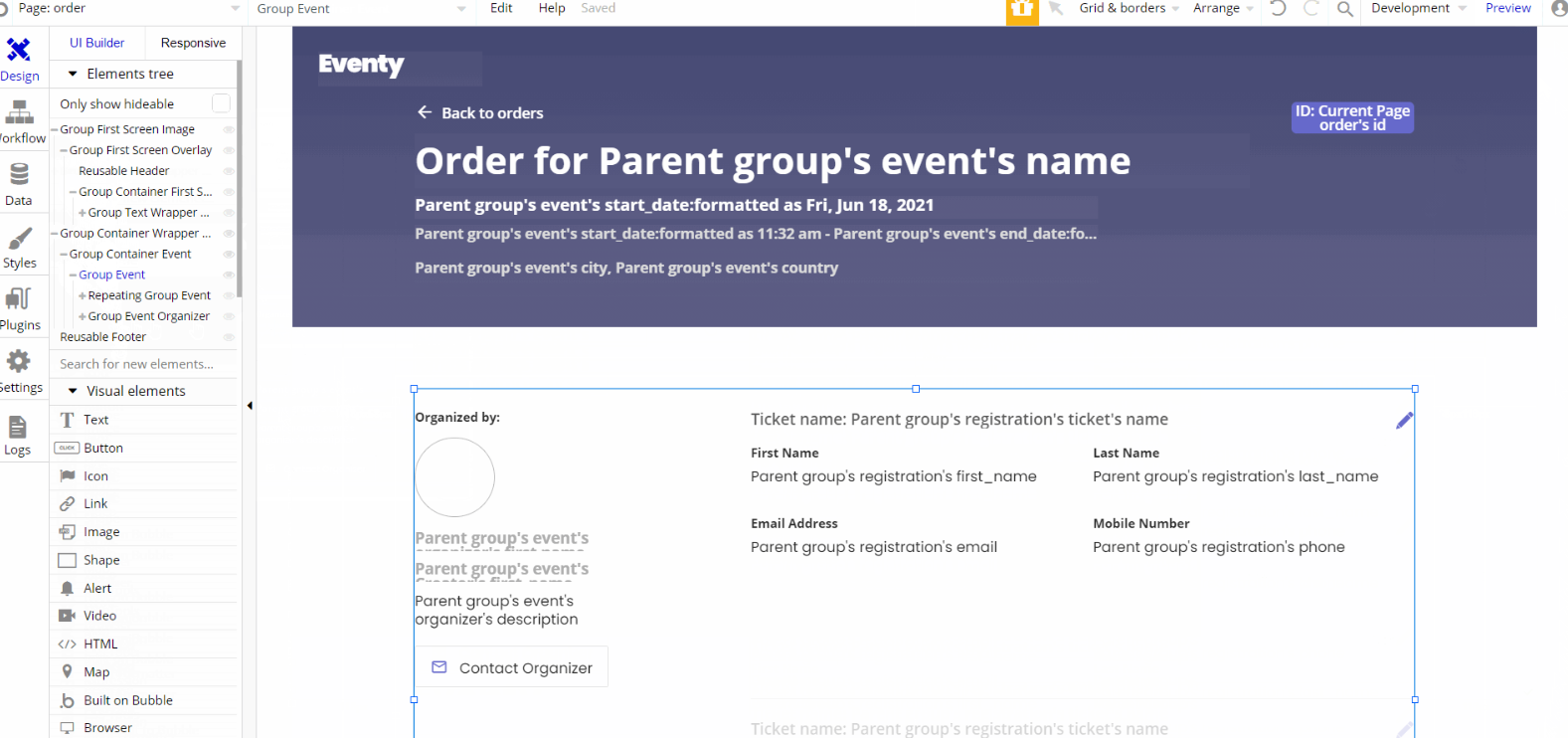Screen dimensions: 1568x738
Task: Open the Data tab icon
Action: 19,175
